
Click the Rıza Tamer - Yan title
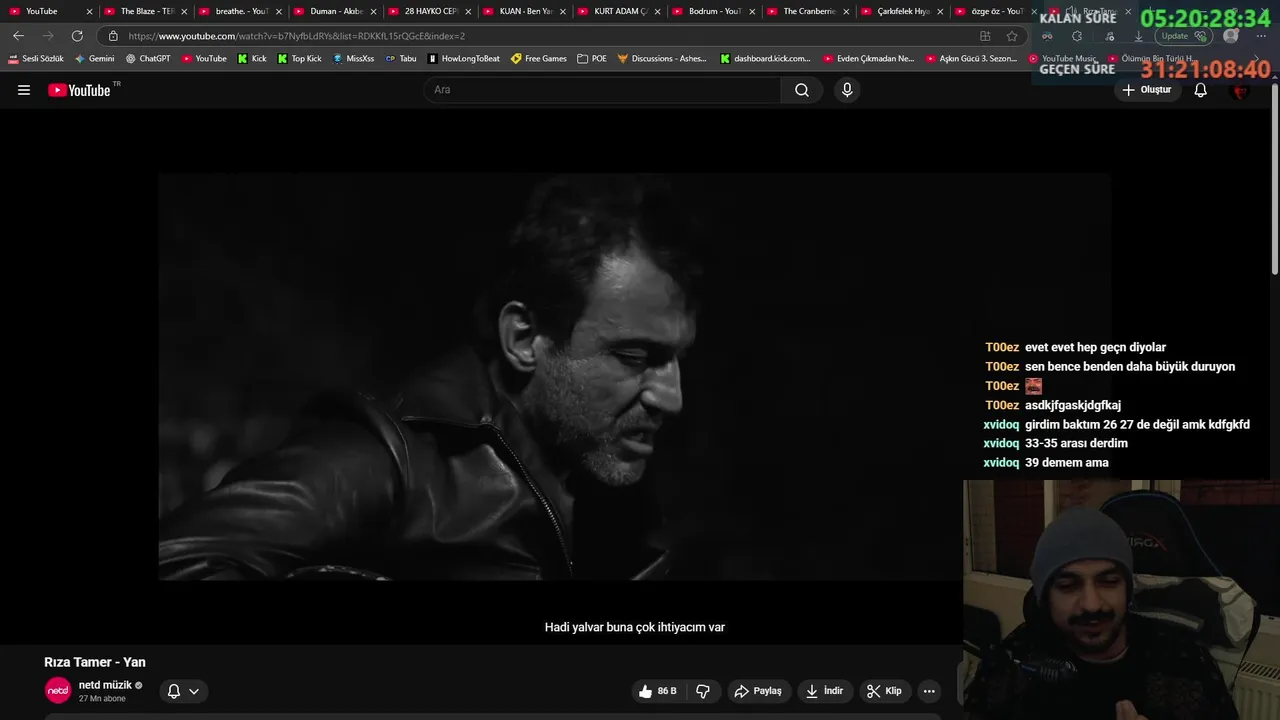[95, 662]
